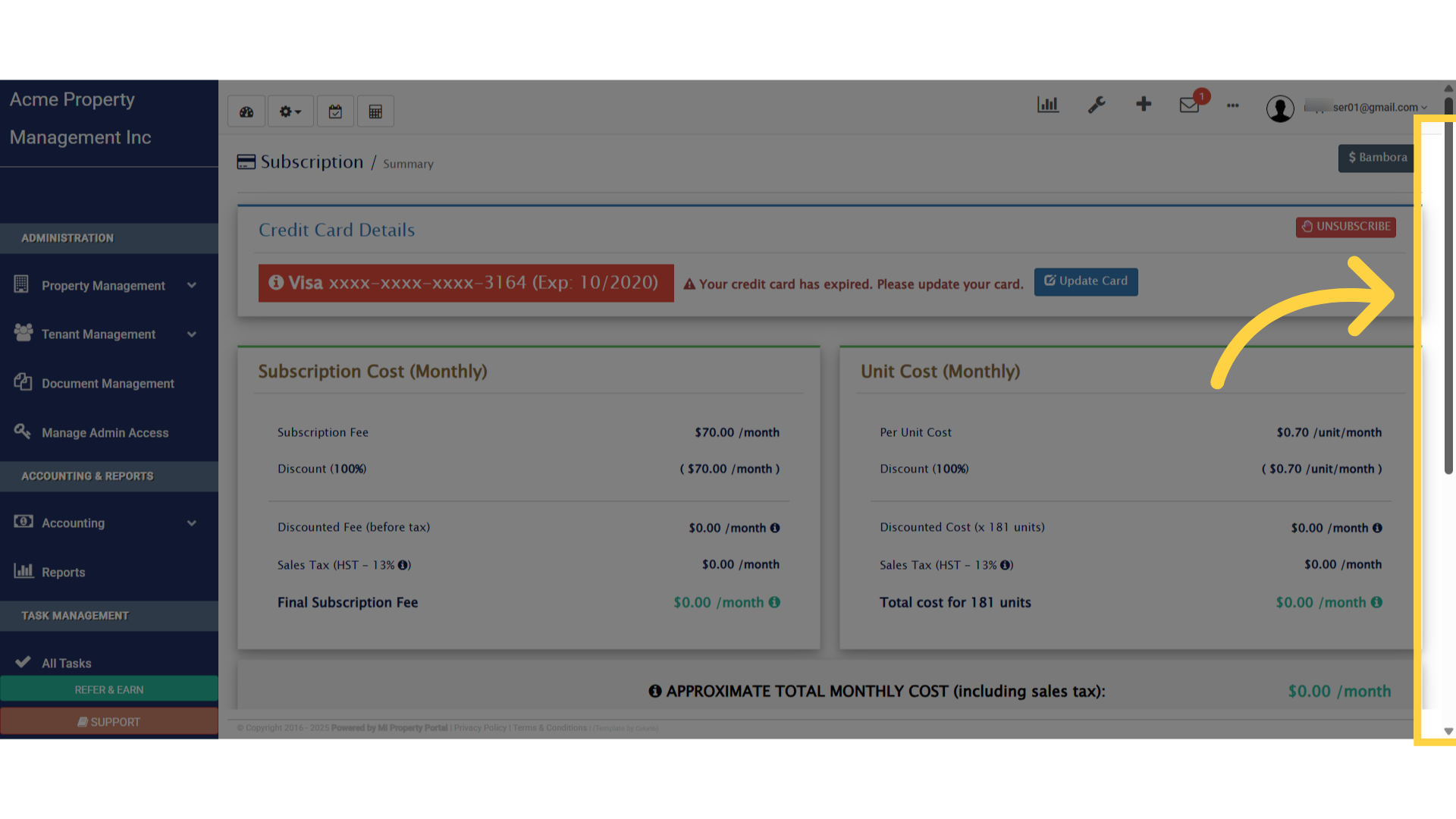Click the Update Card button
Image resolution: width=1456 pixels, height=819 pixels.
[1086, 281]
